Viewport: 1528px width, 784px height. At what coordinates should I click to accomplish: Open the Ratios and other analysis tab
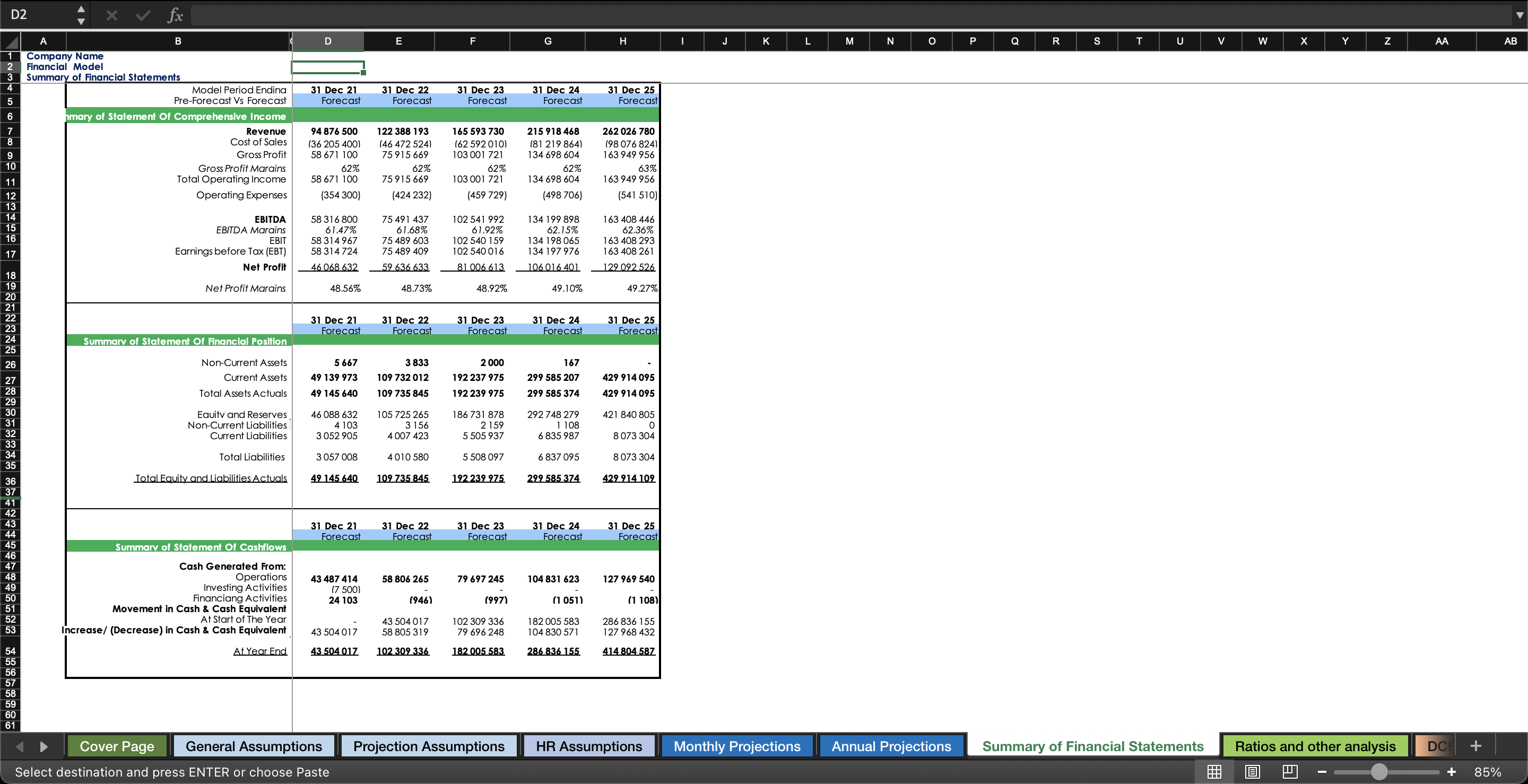coord(1315,745)
